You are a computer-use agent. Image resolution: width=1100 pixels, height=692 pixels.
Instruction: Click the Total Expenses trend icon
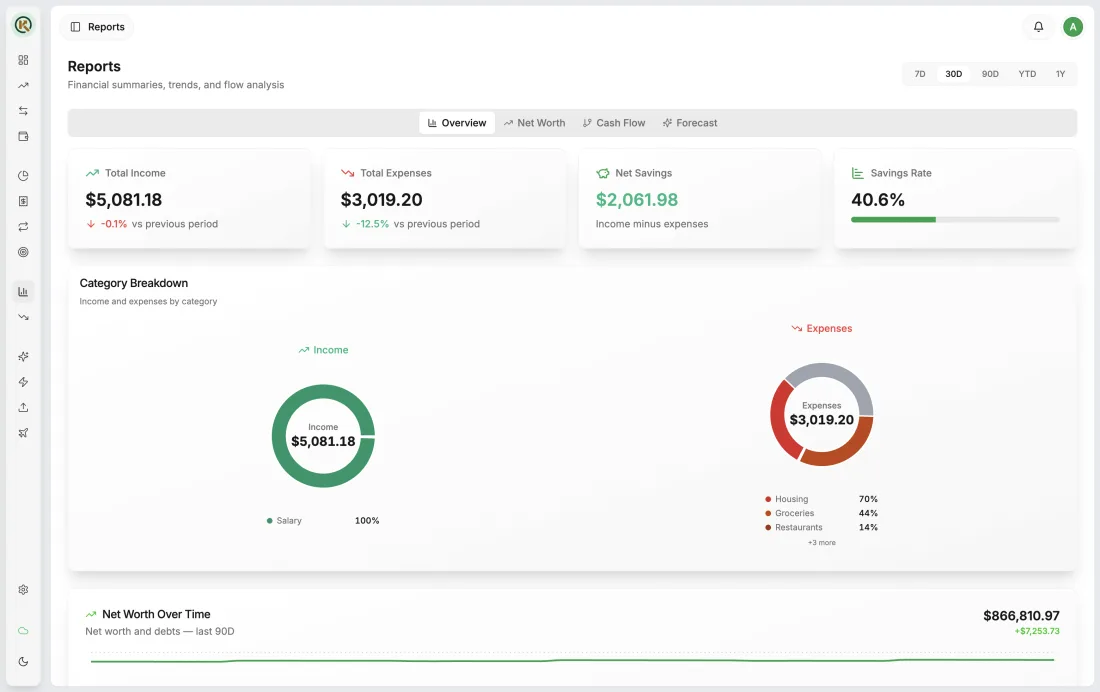pyautogui.click(x=347, y=173)
